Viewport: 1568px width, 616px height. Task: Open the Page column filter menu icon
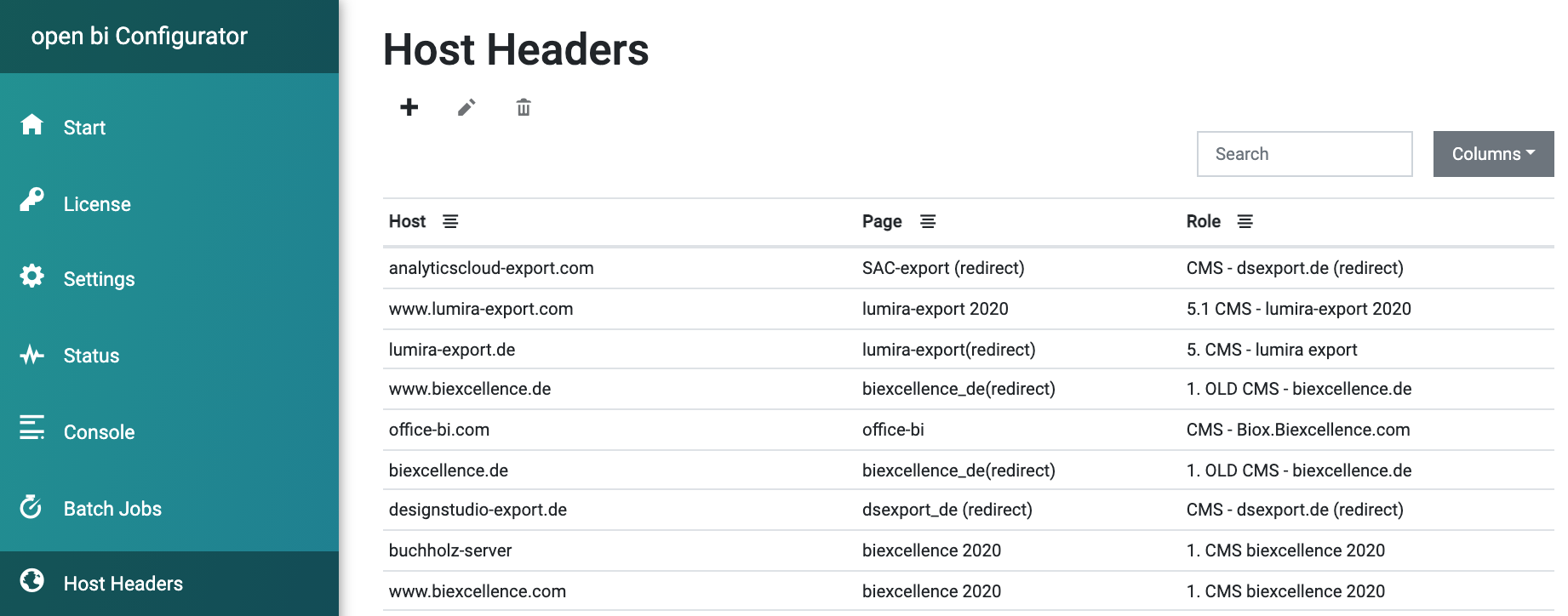point(928,221)
